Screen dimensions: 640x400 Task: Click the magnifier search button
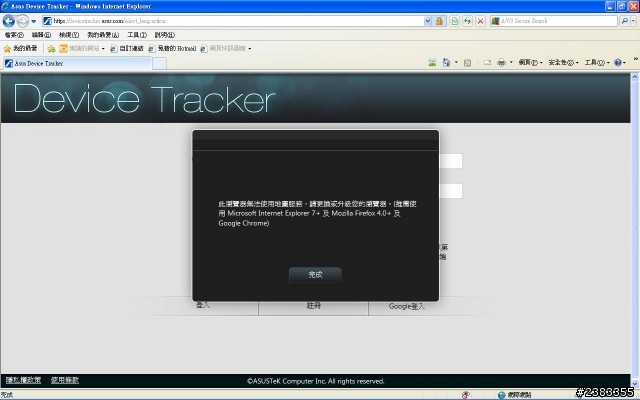coord(624,21)
